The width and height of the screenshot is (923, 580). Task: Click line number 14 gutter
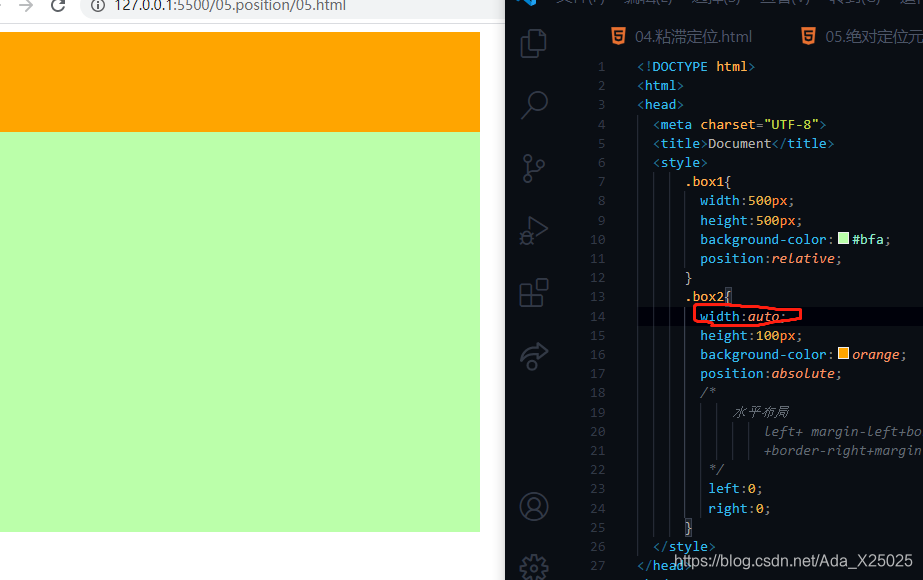[x=597, y=317]
